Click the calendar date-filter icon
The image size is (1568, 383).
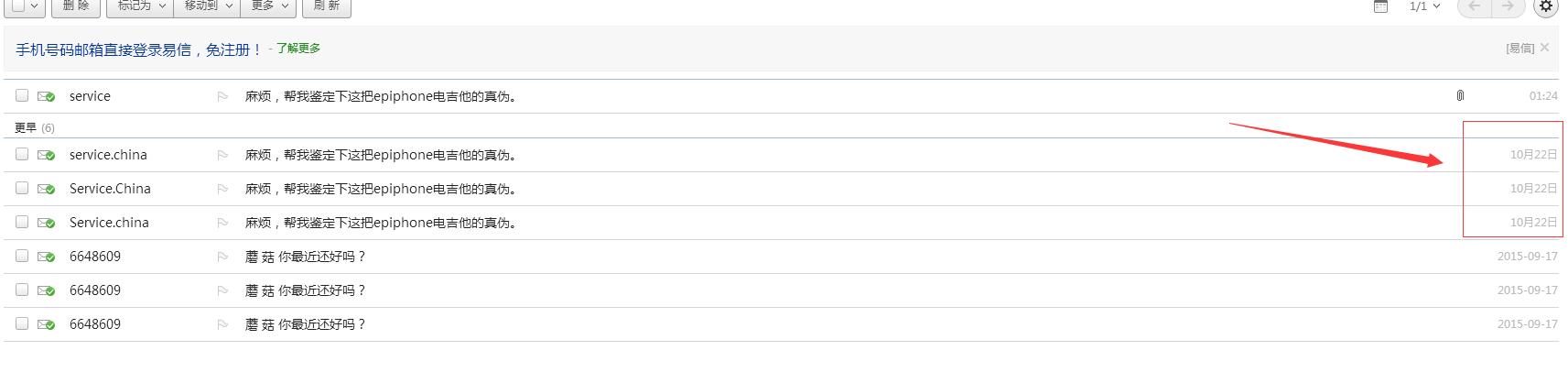1380,6
